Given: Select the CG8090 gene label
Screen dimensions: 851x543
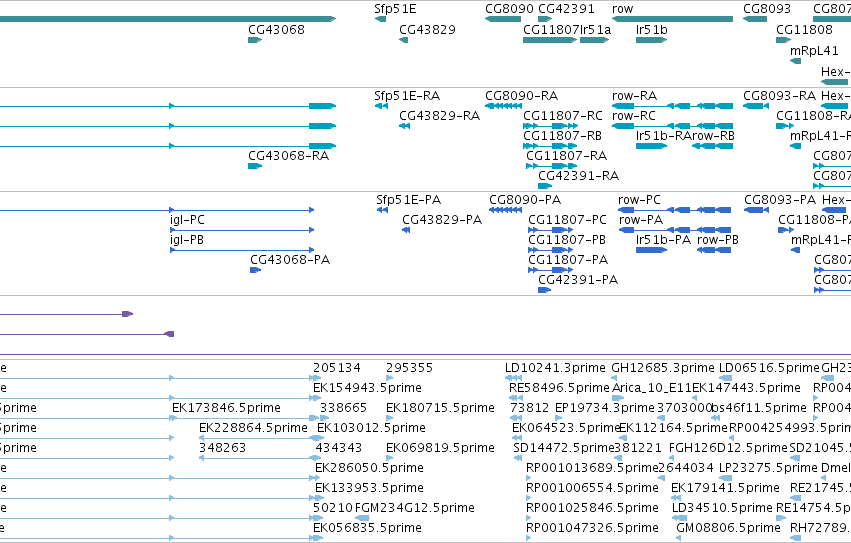Looking at the screenshot, I should click(x=510, y=9).
